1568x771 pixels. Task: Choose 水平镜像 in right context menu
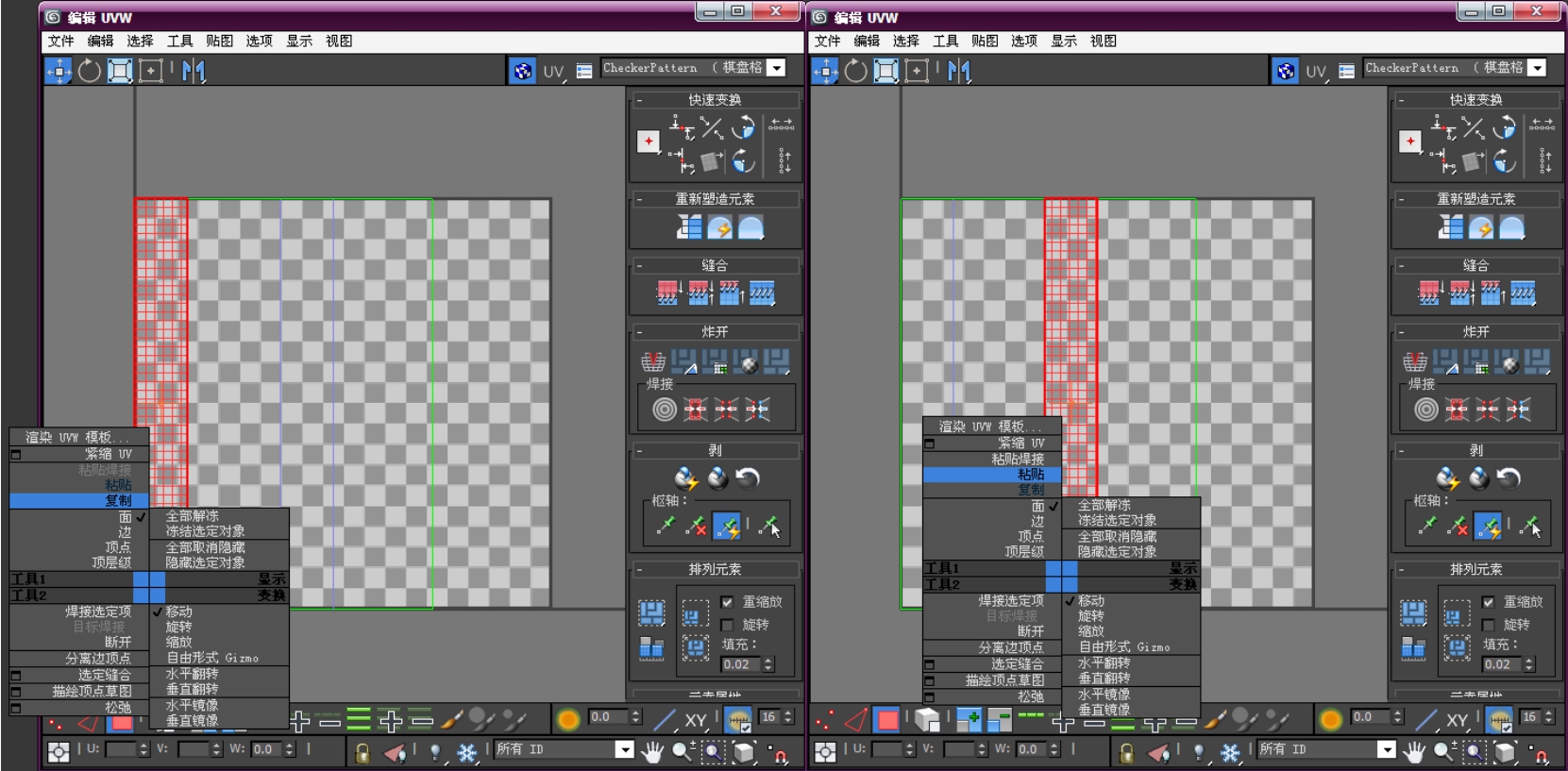coord(1131,694)
